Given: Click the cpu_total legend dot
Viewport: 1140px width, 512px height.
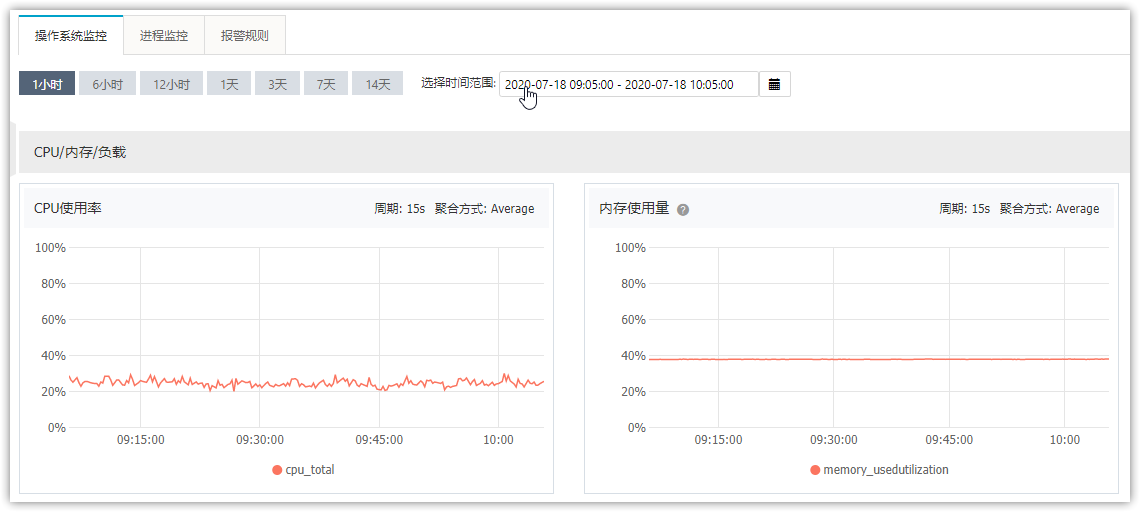Looking at the screenshot, I should pyautogui.click(x=277, y=470).
